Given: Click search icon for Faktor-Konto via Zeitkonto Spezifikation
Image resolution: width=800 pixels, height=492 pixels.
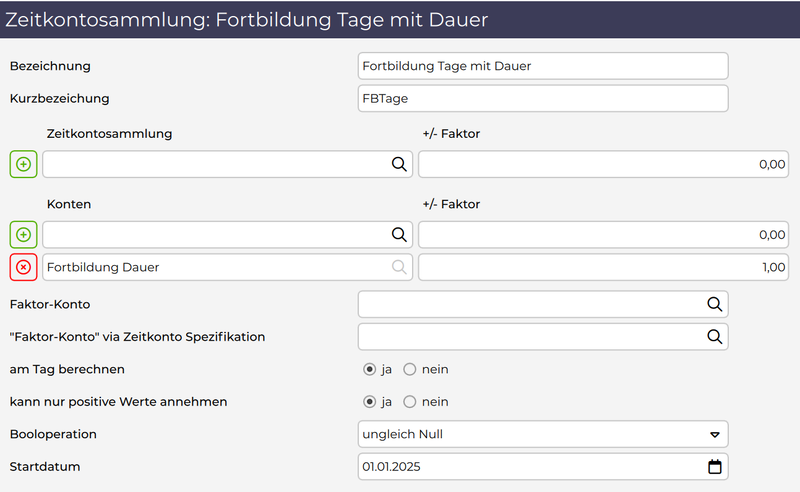Looking at the screenshot, I should 714,337.
